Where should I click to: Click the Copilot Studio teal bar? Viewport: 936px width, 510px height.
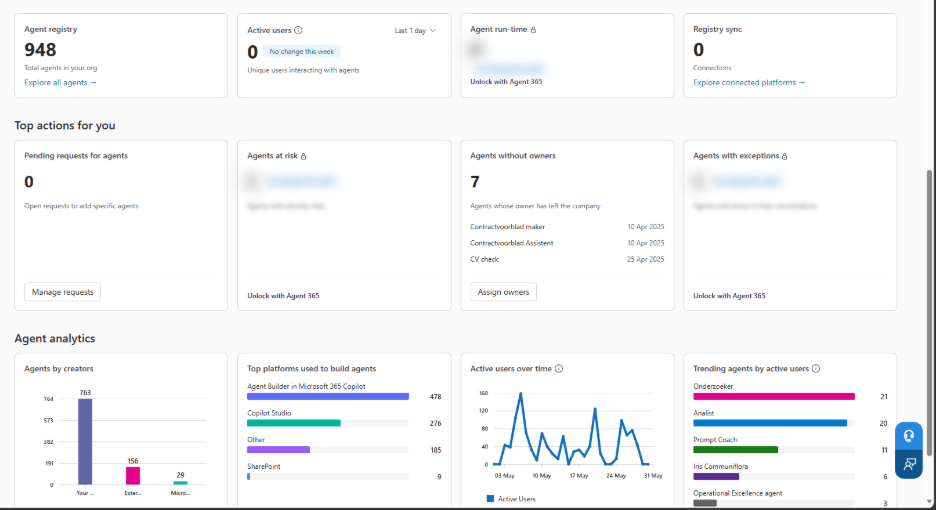[294, 423]
